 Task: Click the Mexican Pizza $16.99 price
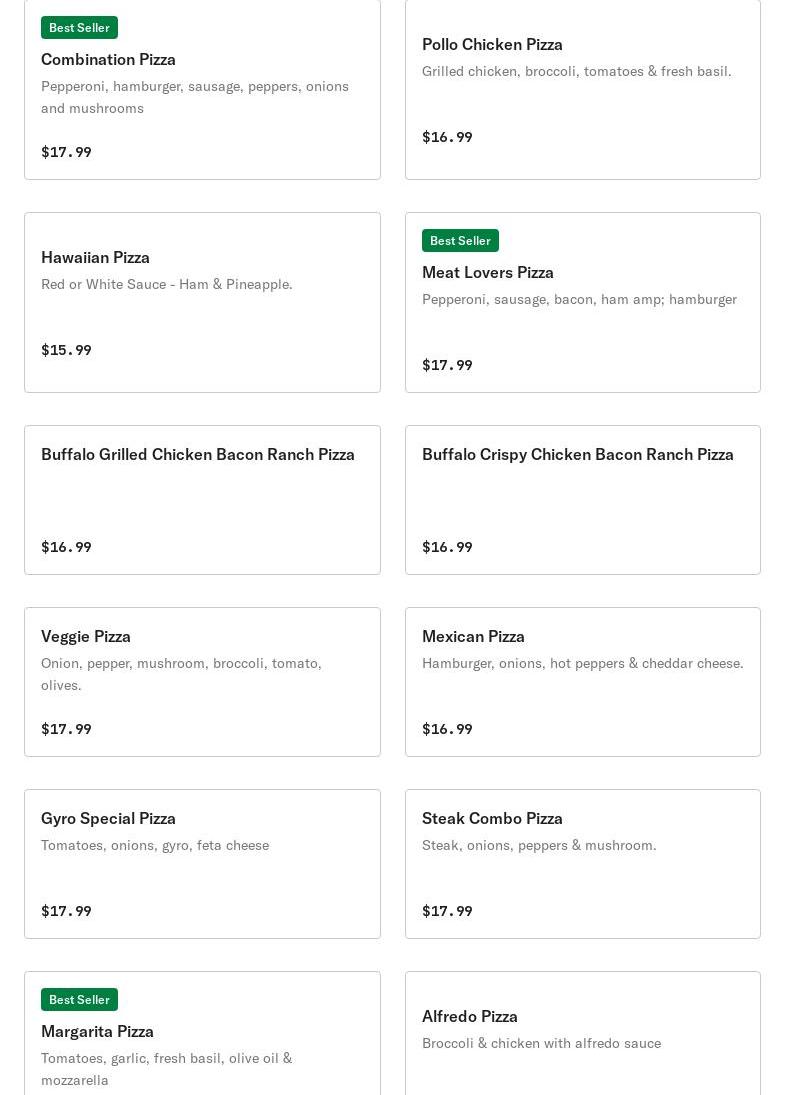click(447, 729)
